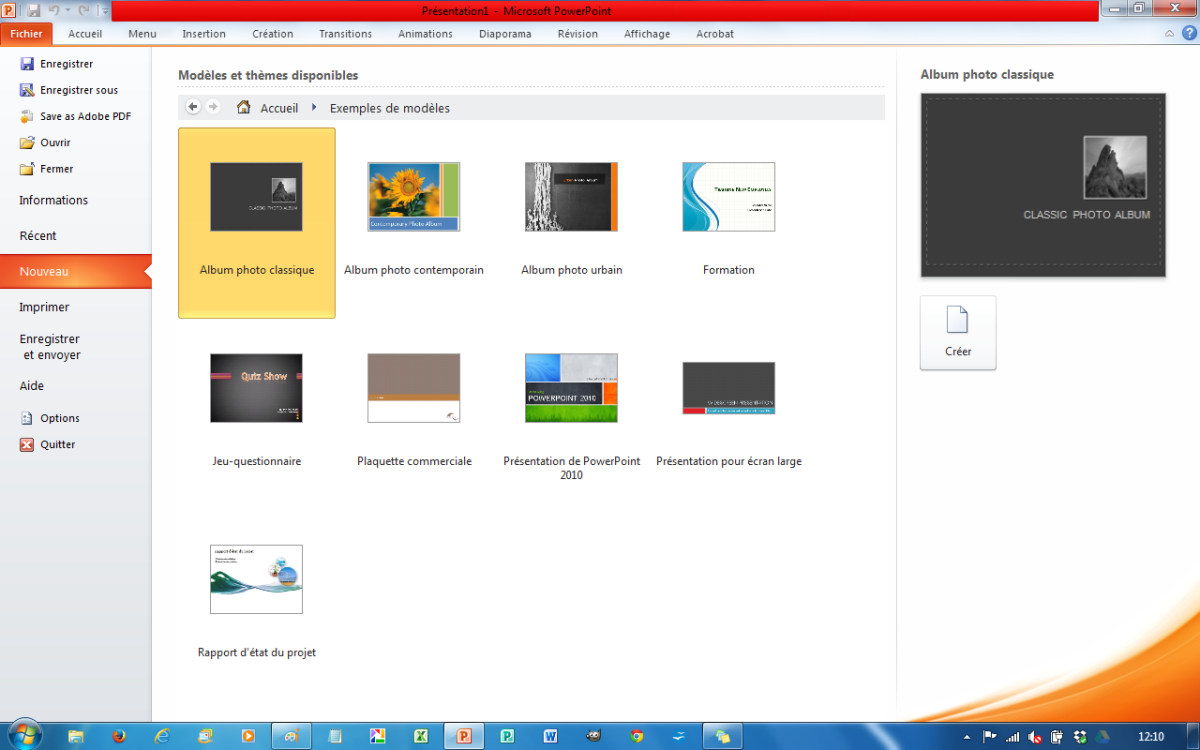The height and width of the screenshot is (750, 1200).
Task: Open Internet Explorer from the taskbar
Action: pyautogui.click(x=162, y=736)
